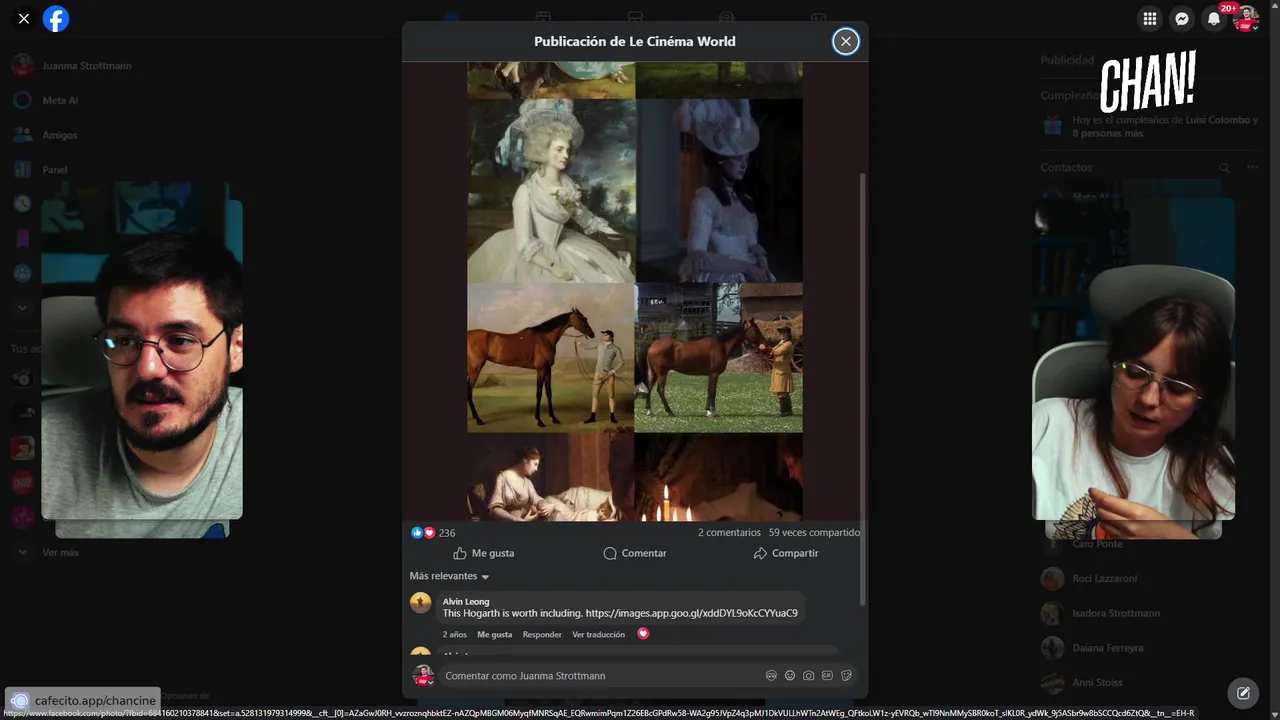Open the account profile picture menu
This screenshot has width=1280, height=720.
1246,18
